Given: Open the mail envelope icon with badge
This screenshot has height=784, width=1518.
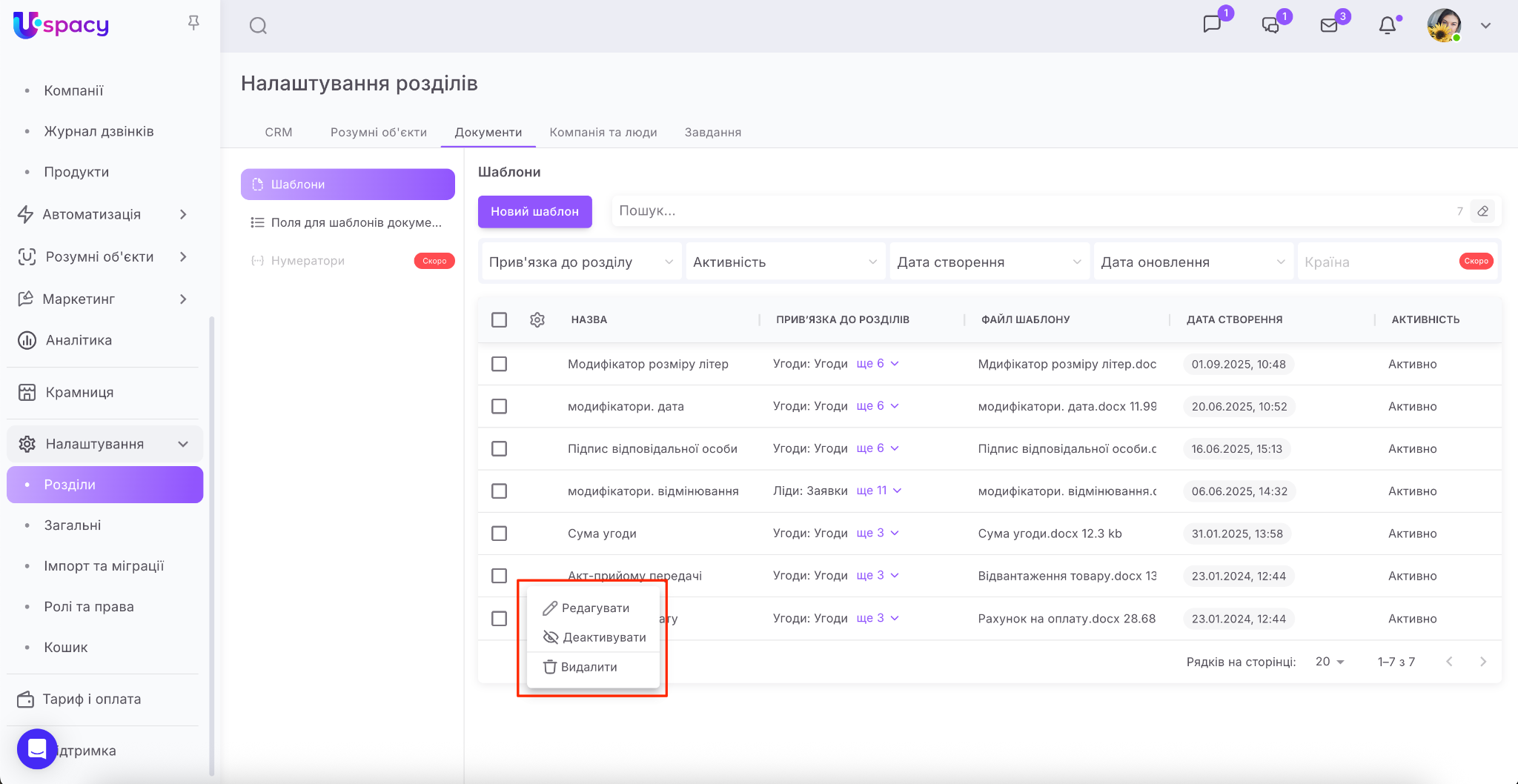Looking at the screenshot, I should [1329, 26].
